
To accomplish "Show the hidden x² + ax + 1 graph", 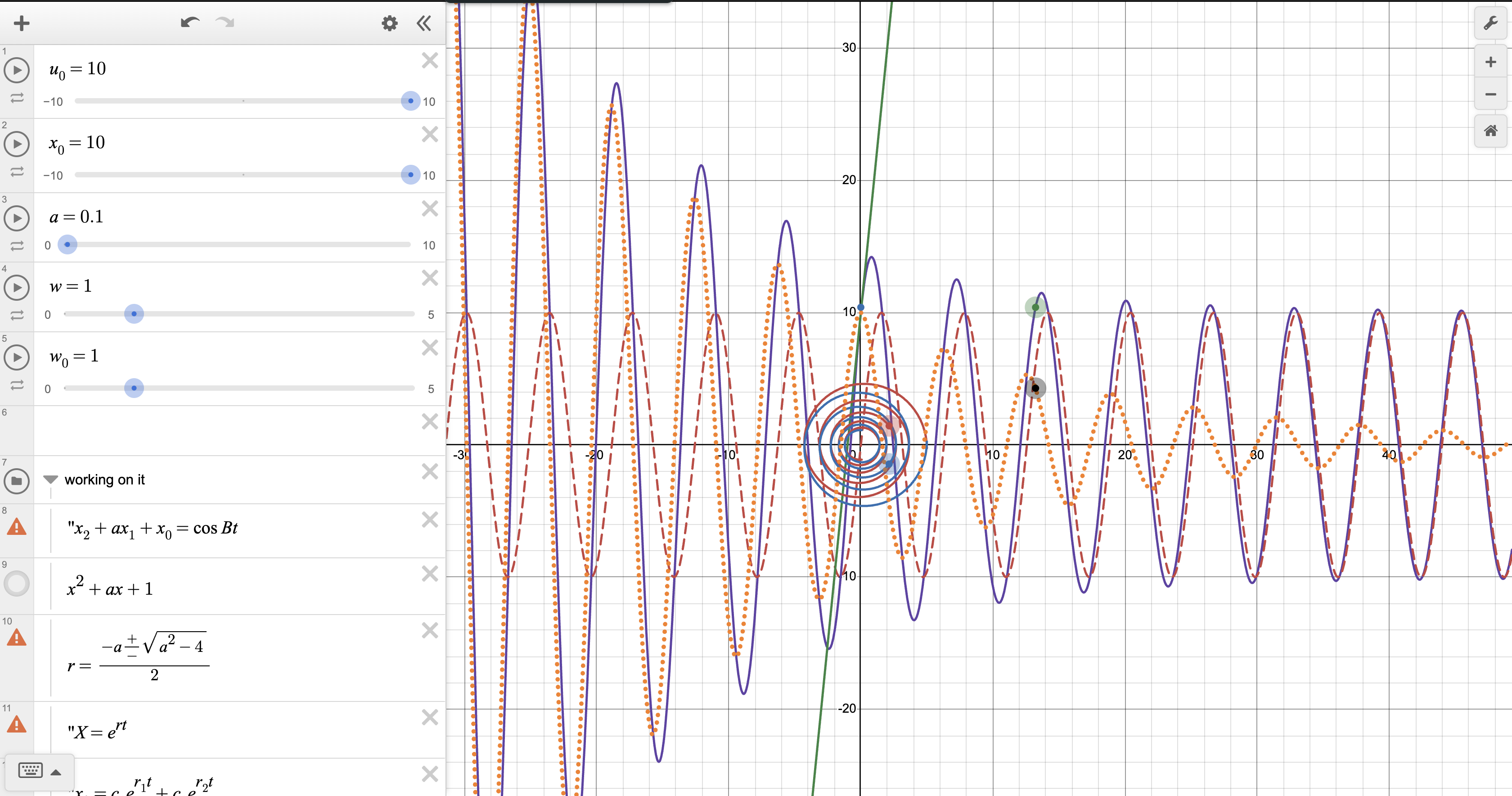I will (17, 583).
